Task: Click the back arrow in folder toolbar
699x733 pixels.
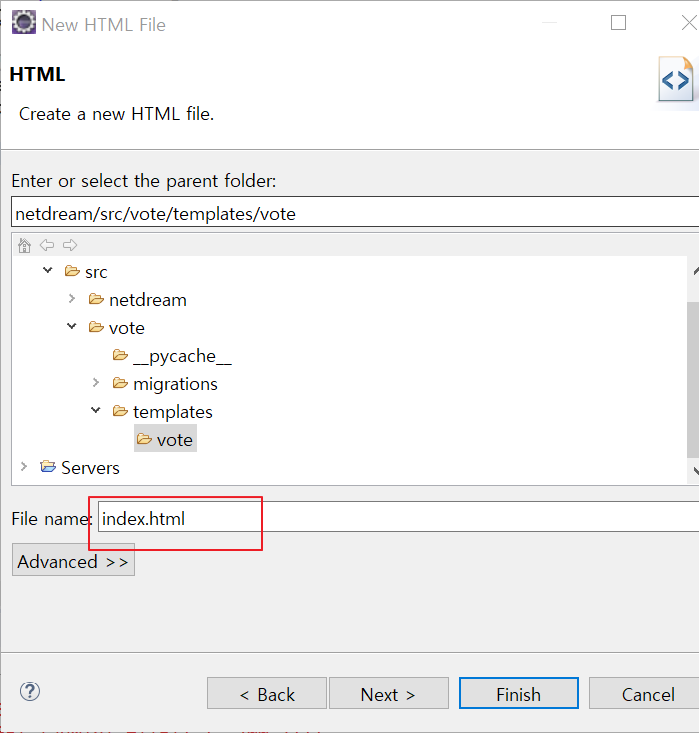Action: tap(47, 245)
